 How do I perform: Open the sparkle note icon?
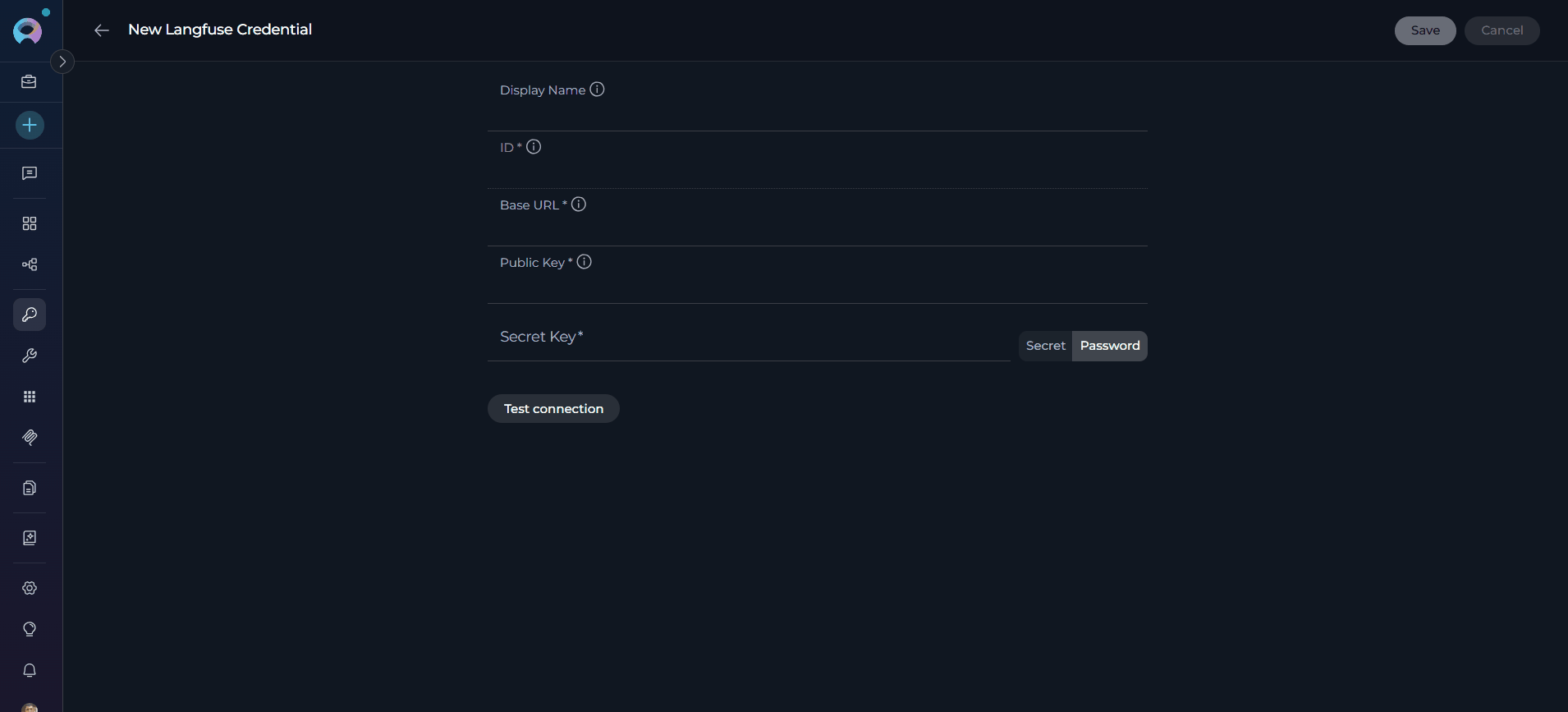[x=30, y=538]
